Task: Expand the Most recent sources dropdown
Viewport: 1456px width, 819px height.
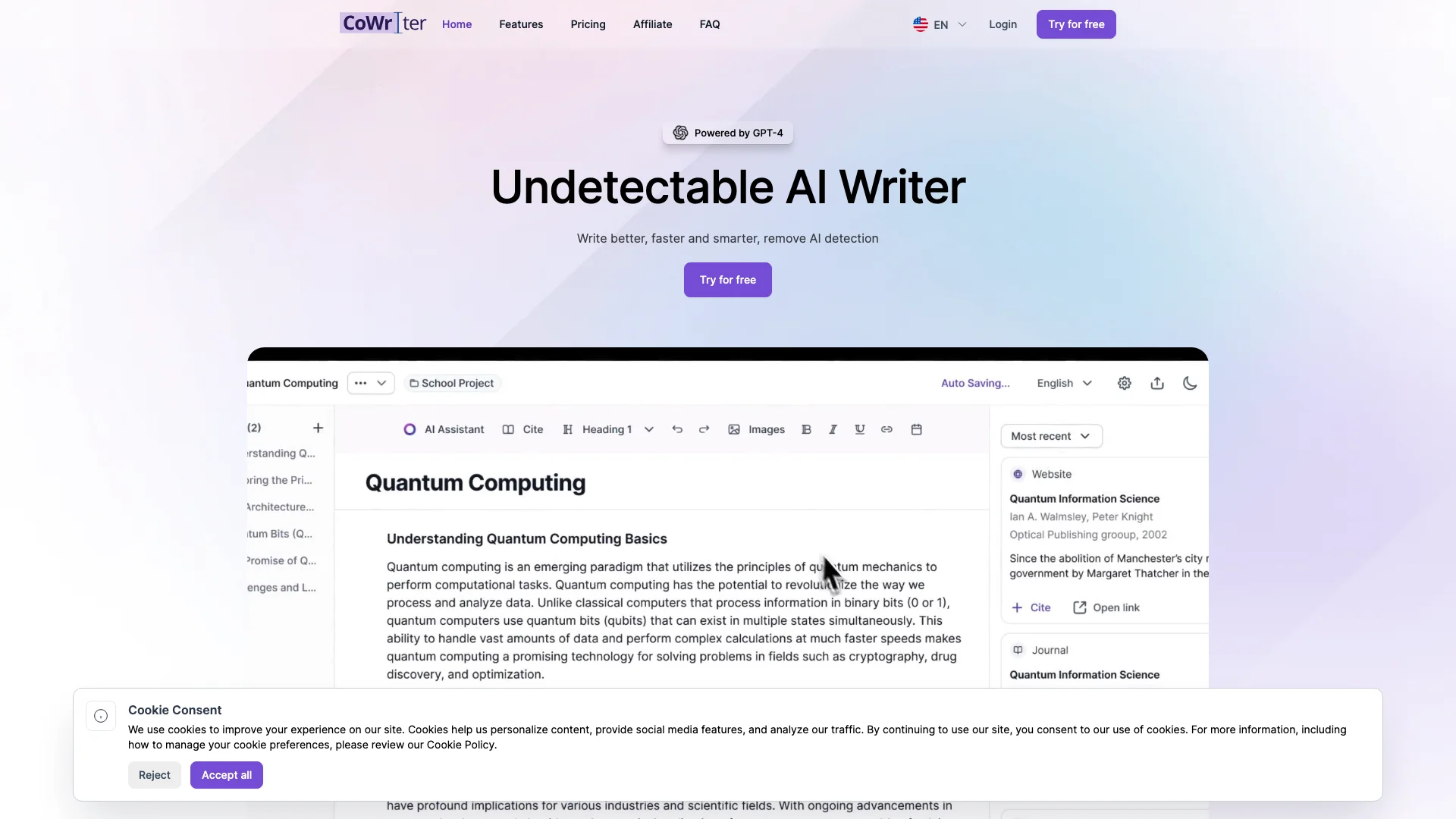Action: [1051, 436]
